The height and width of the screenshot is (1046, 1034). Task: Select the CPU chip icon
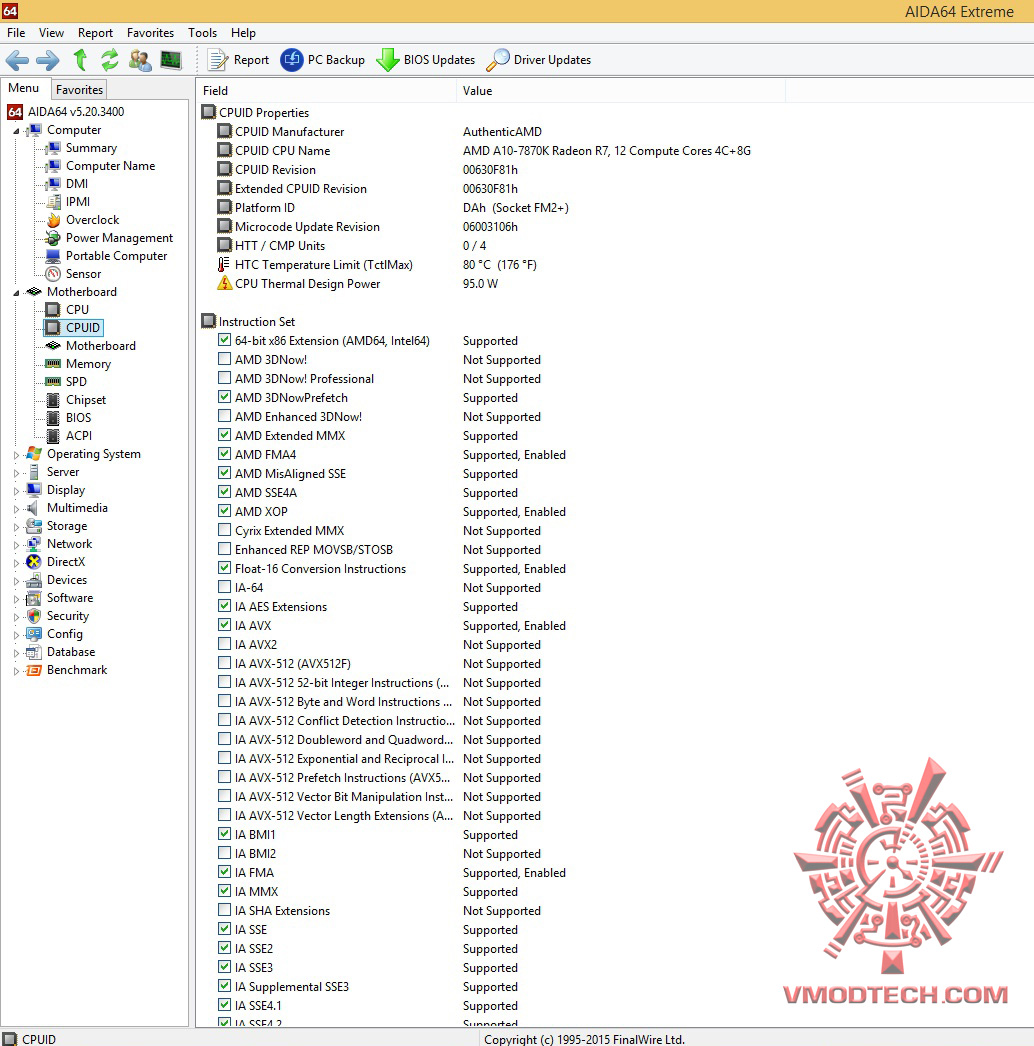tap(53, 310)
